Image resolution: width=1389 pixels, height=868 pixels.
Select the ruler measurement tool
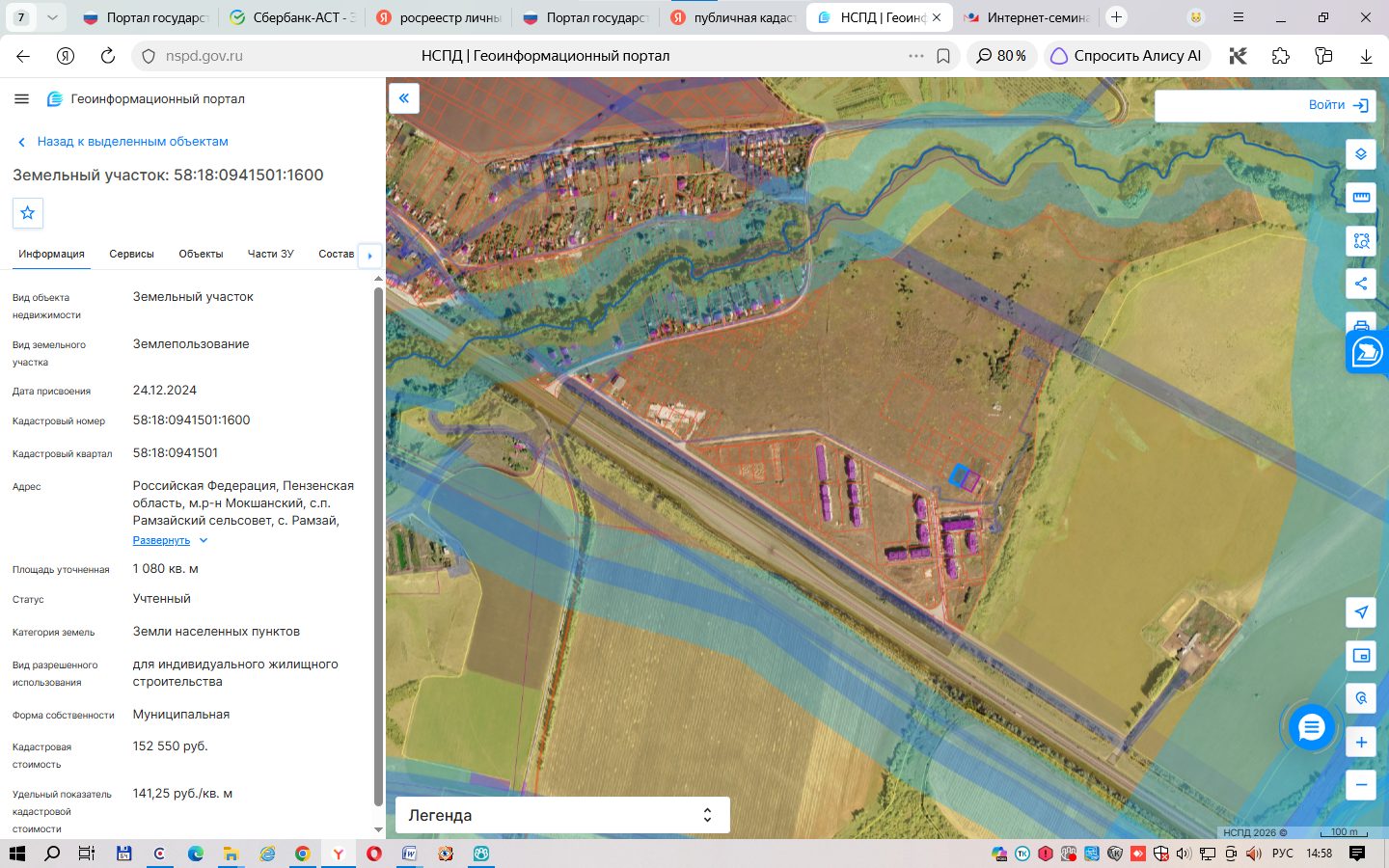1361,197
